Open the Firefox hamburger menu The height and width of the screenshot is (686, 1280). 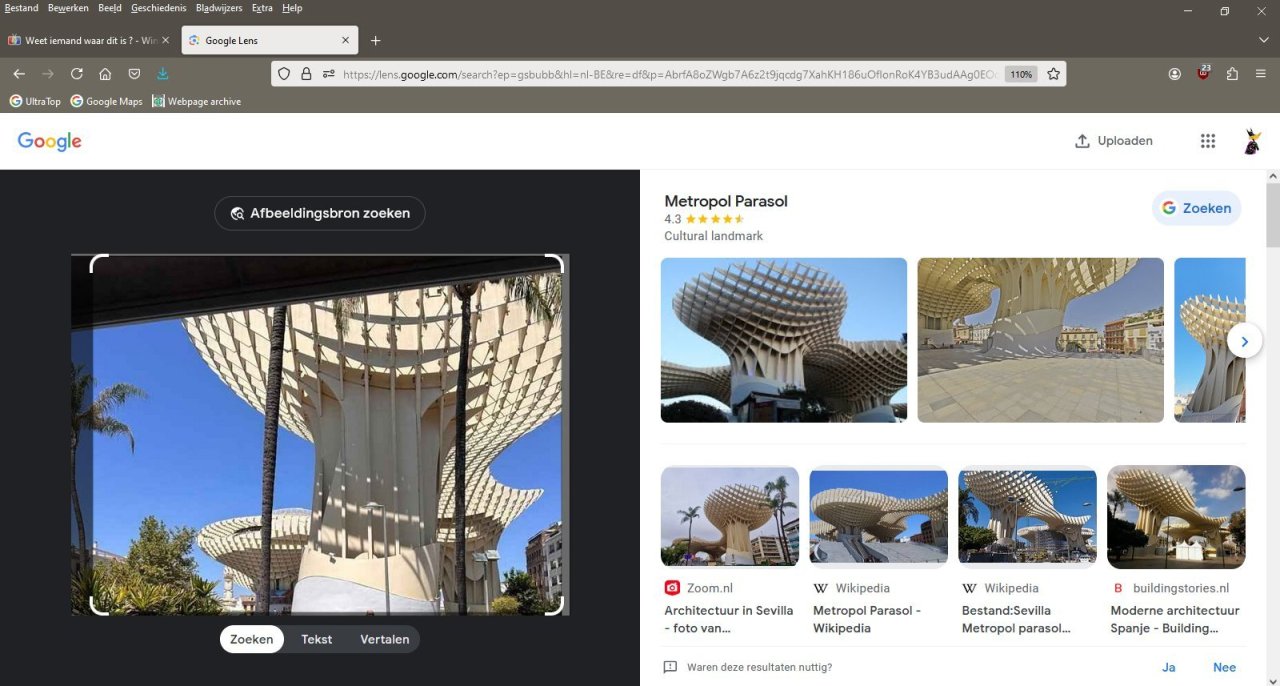pyautogui.click(x=1261, y=73)
